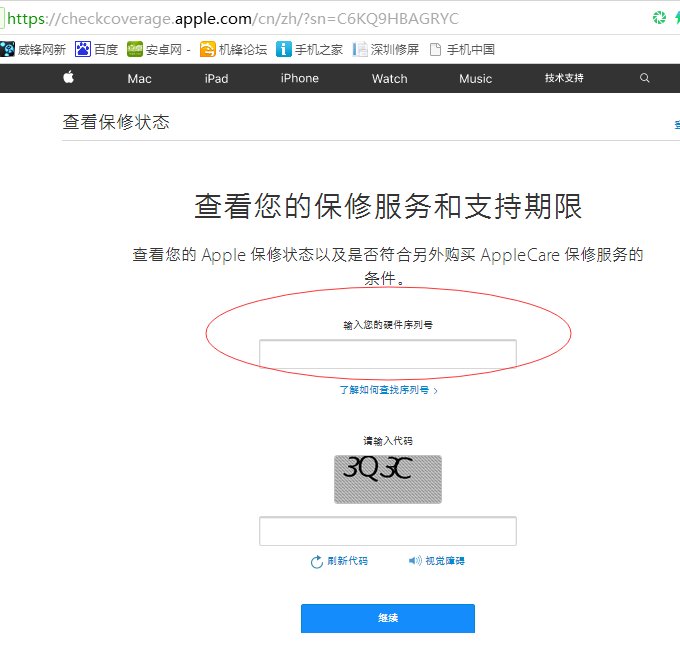Click the blue 继续 button

pyautogui.click(x=388, y=618)
